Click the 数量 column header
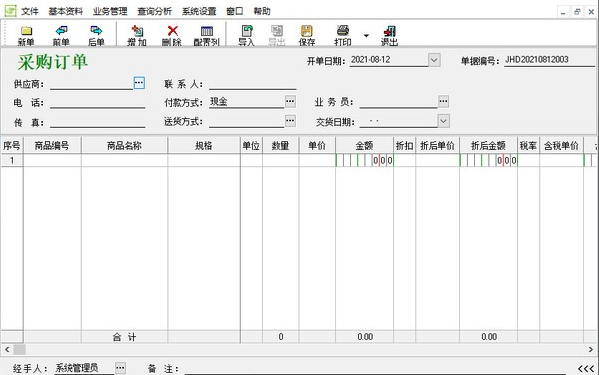Image resolution: width=599 pixels, height=375 pixels. [x=280, y=145]
